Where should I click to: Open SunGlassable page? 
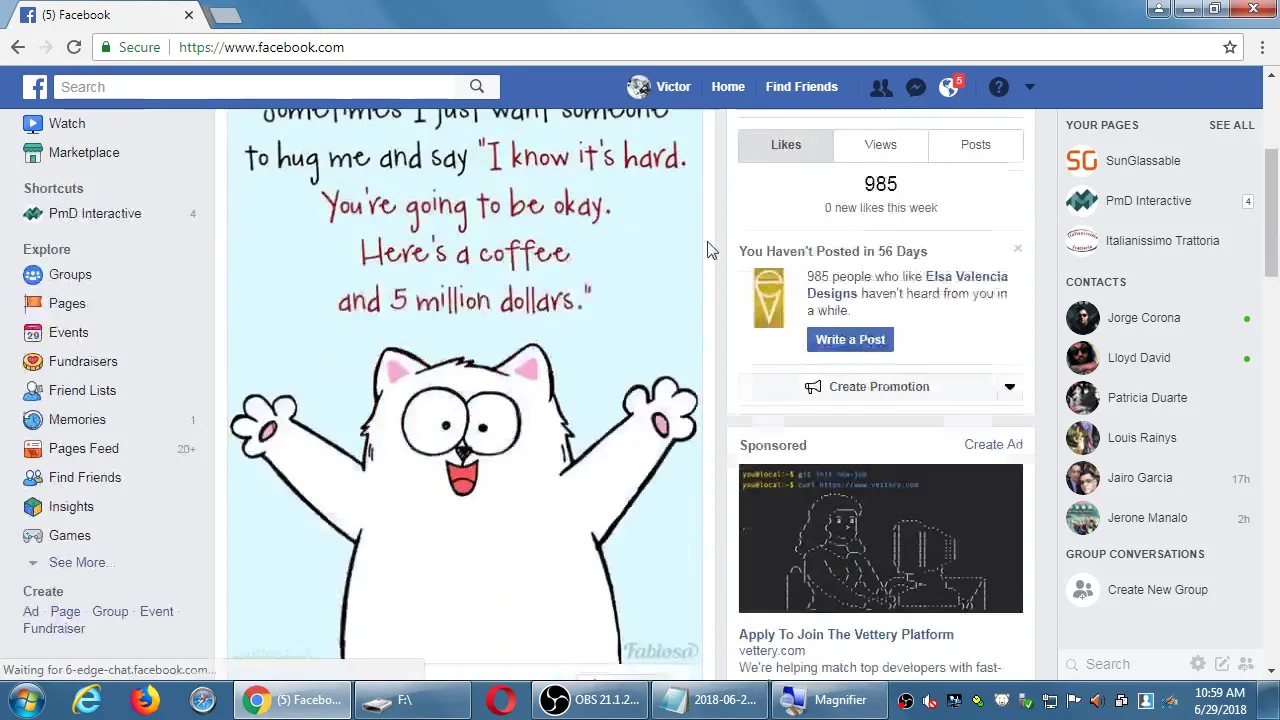point(1142,160)
